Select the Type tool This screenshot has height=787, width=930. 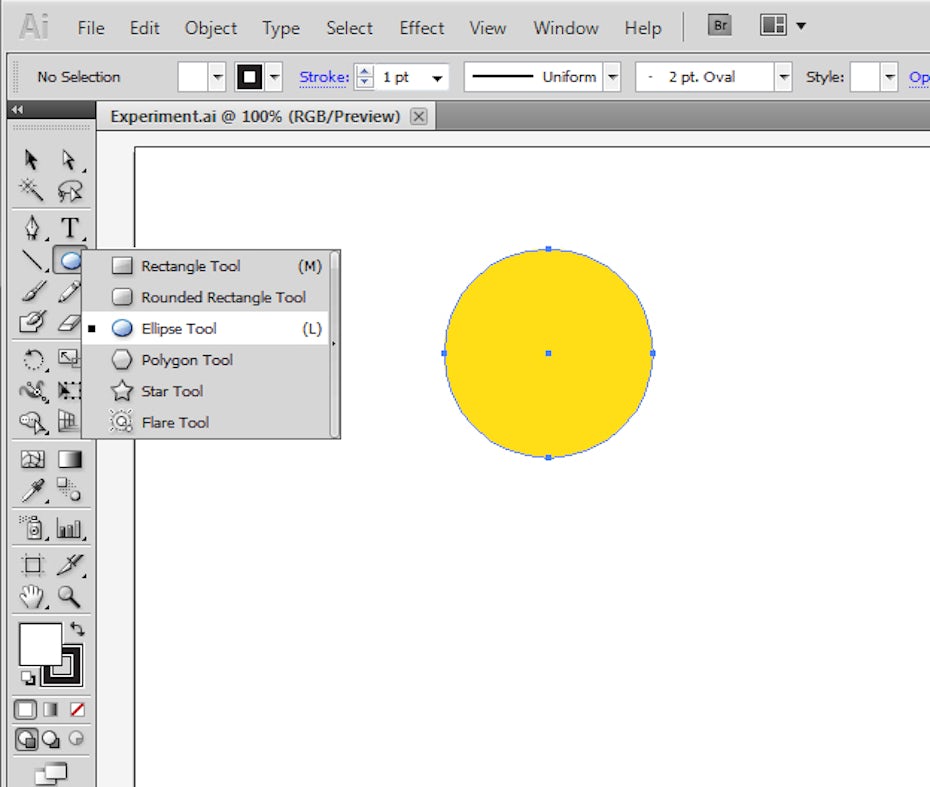click(69, 227)
